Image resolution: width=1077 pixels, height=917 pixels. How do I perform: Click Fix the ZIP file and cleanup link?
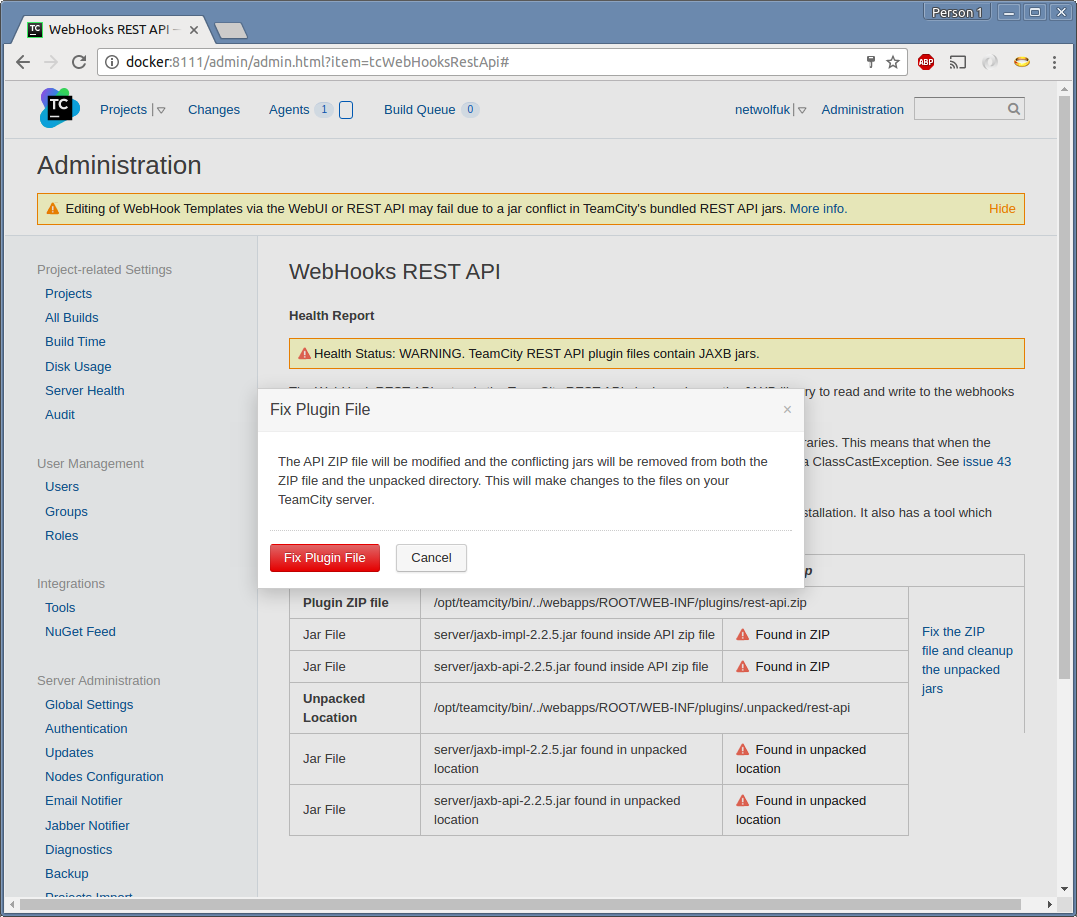point(967,660)
